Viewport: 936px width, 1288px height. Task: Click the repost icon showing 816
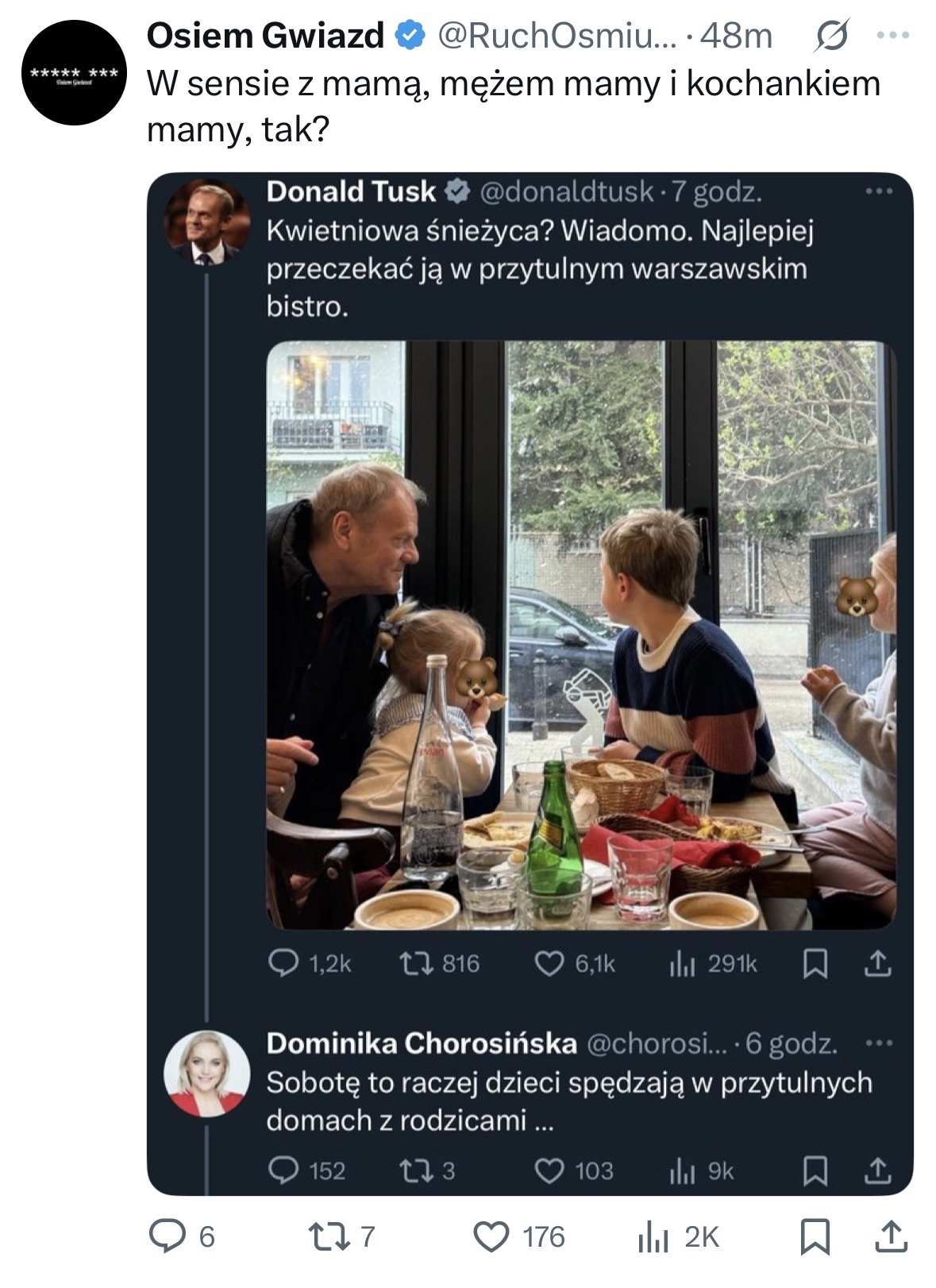click(412, 963)
